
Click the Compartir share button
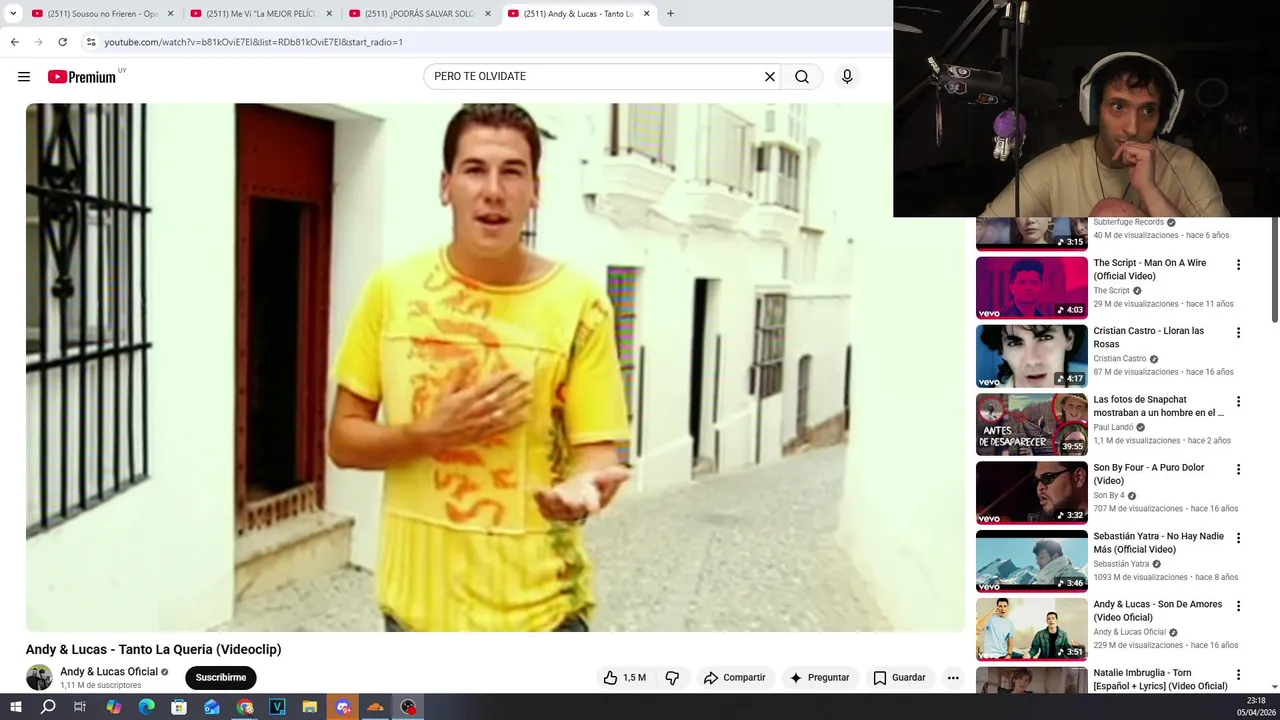pyautogui.click(x=734, y=678)
